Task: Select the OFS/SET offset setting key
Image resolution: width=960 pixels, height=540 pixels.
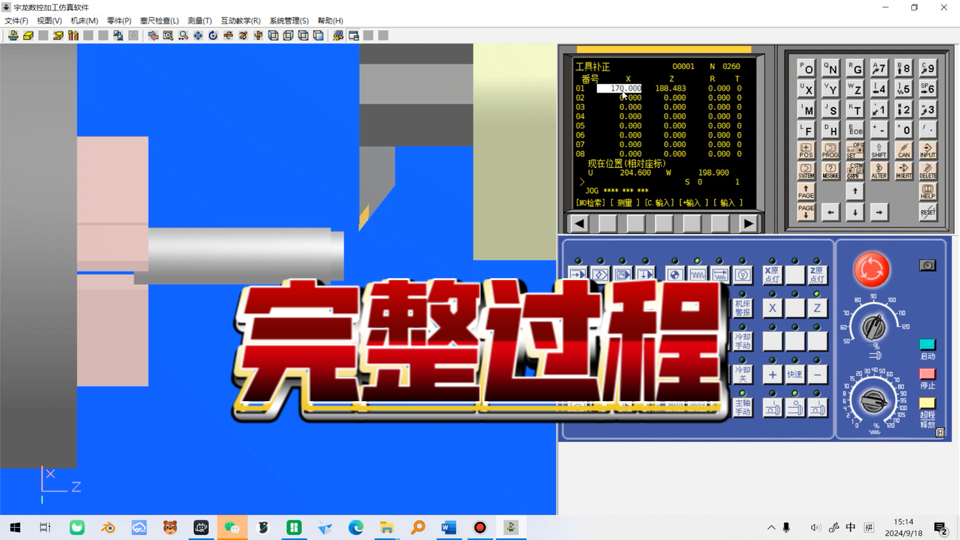Action: [855, 150]
